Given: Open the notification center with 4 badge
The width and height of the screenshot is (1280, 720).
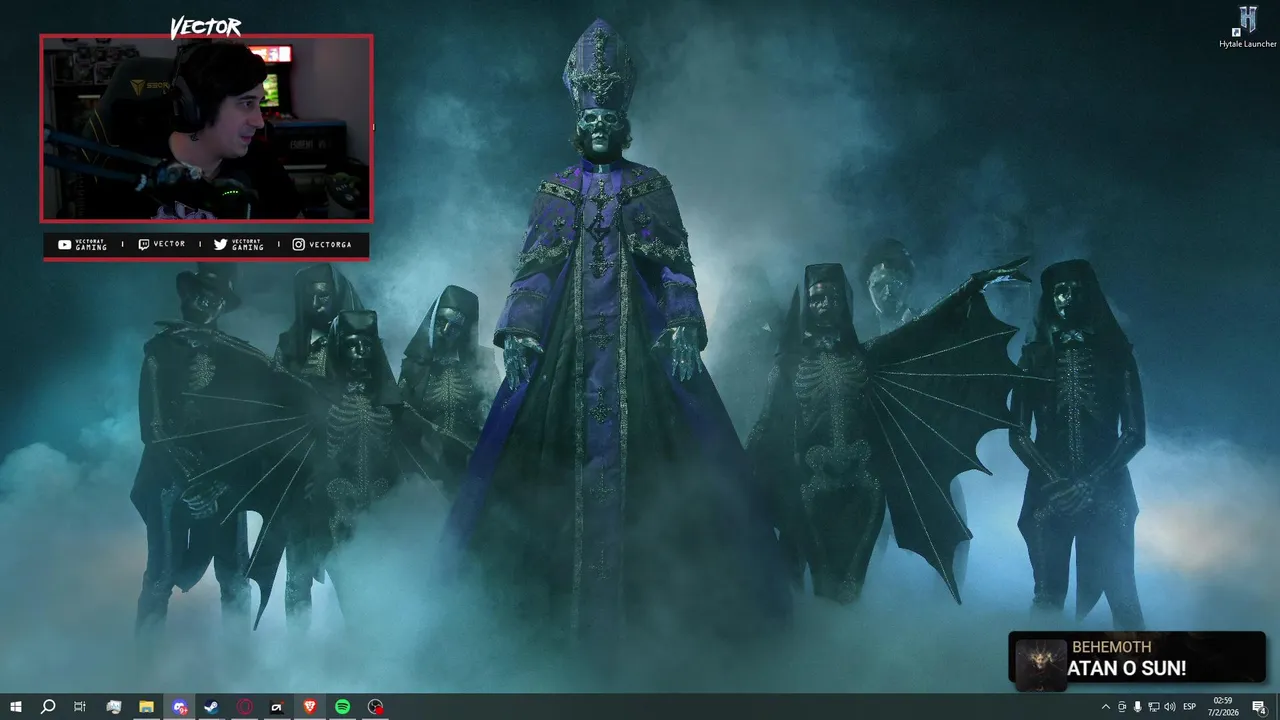Looking at the screenshot, I should (x=1260, y=707).
